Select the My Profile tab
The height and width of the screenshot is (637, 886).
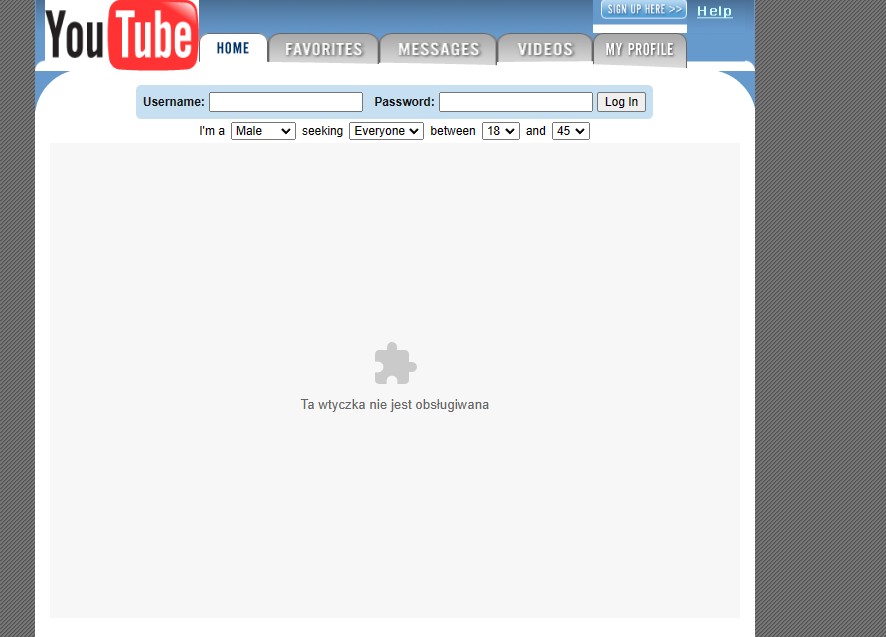639,49
